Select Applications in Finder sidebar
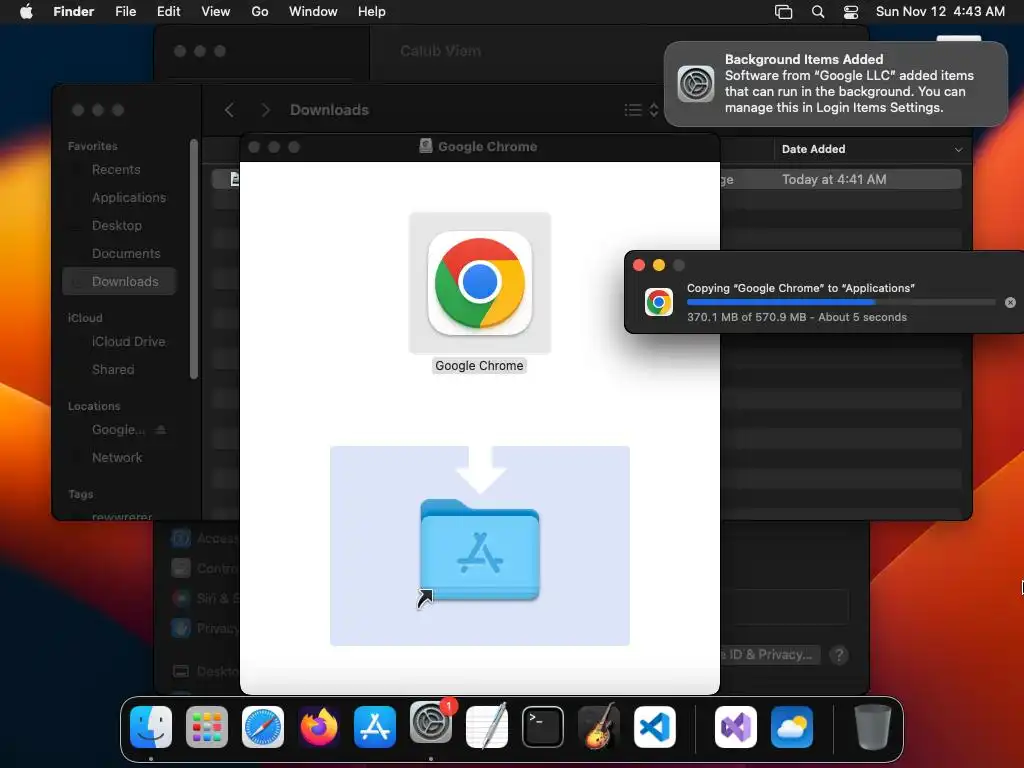 click(x=129, y=198)
